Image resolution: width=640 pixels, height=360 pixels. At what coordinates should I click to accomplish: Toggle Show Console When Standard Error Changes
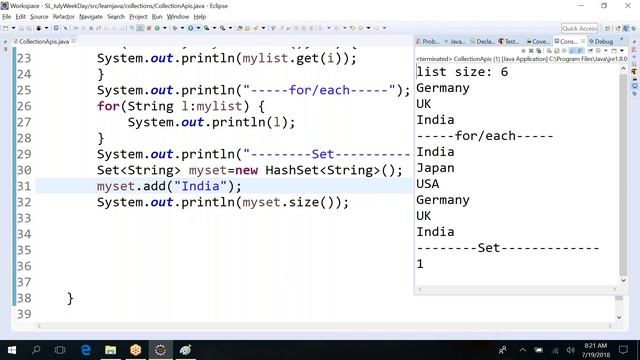pyautogui.click(x=580, y=51)
